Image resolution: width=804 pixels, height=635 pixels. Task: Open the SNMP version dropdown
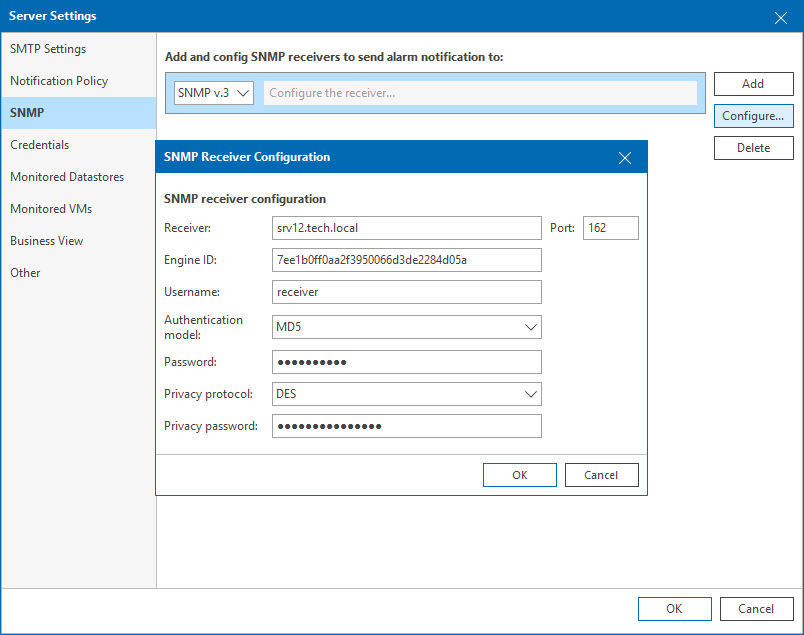(x=214, y=93)
